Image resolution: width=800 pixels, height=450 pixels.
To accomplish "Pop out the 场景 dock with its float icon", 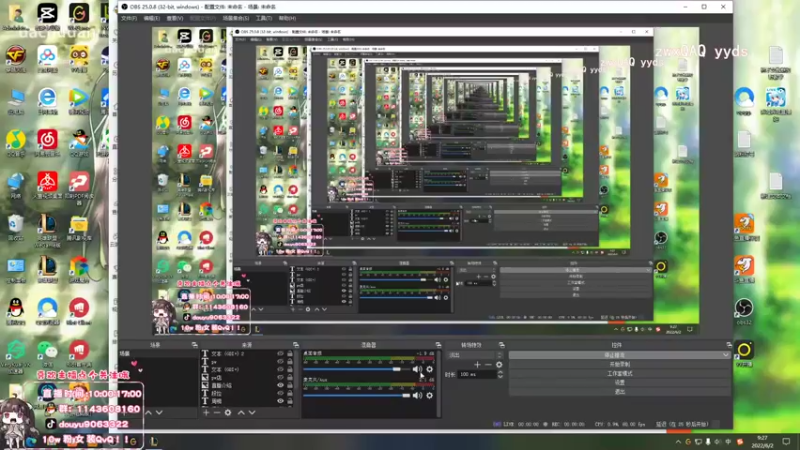I will [x=194, y=345].
